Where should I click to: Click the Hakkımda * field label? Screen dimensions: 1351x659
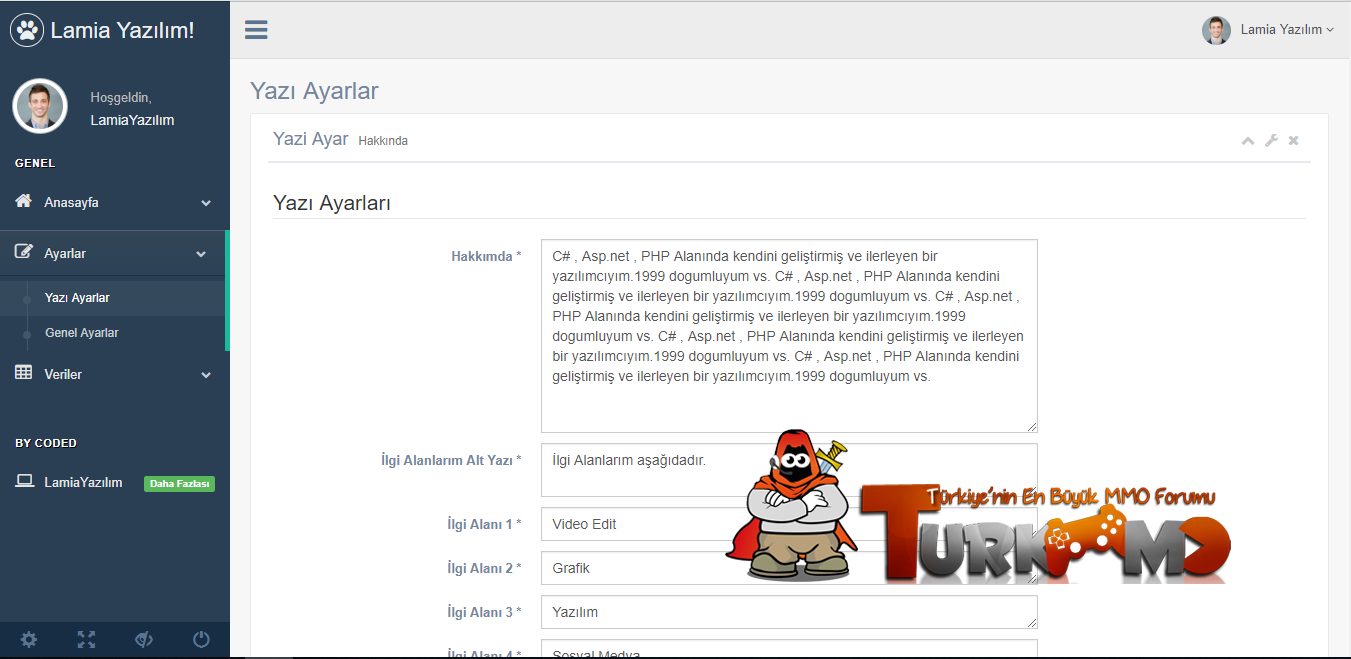click(x=486, y=256)
